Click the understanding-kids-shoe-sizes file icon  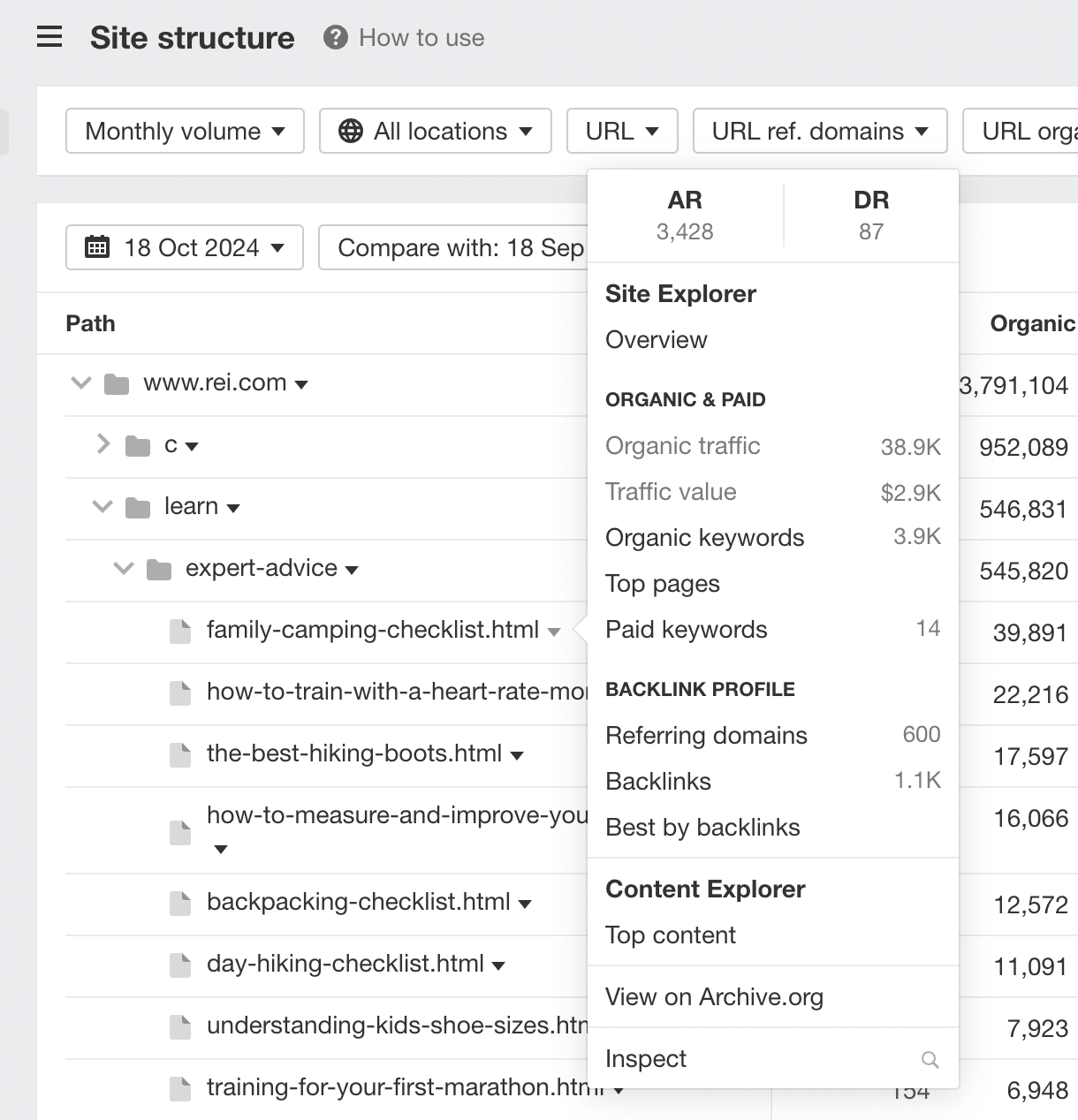[x=180, y=1026]
